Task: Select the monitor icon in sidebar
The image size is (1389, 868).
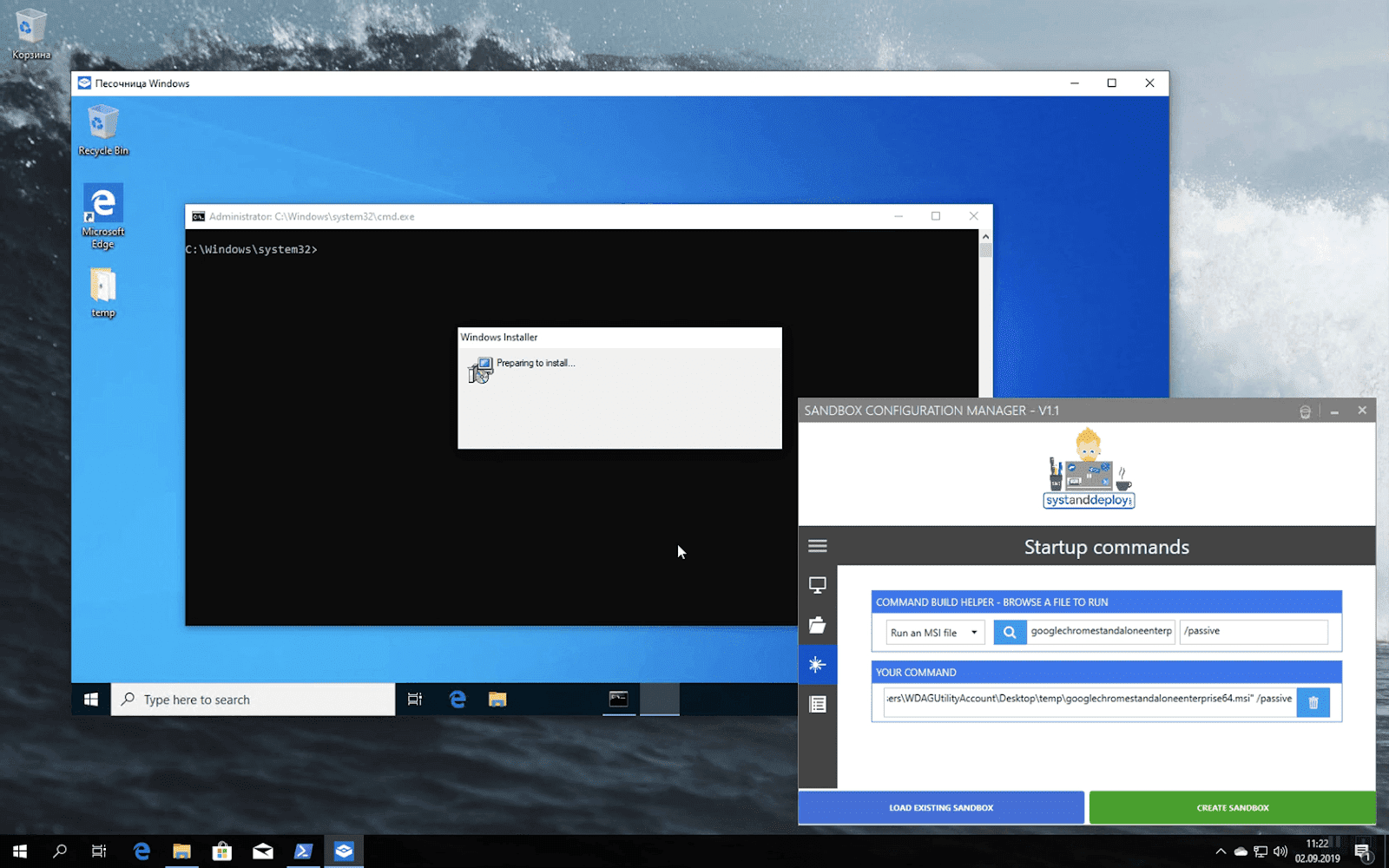Action: click(x=817, y=585)
